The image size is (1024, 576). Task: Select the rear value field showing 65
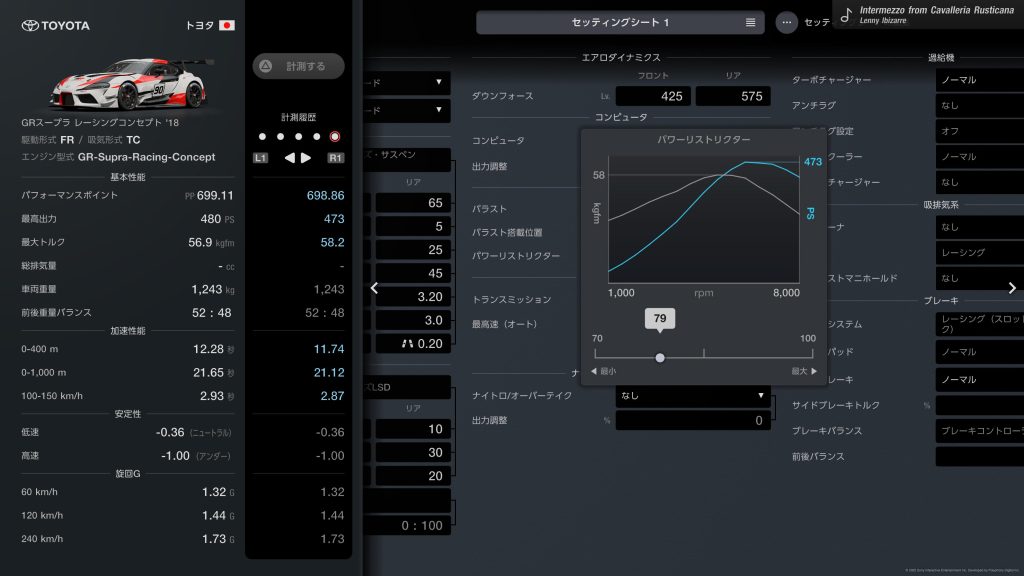tap(413, 202)
